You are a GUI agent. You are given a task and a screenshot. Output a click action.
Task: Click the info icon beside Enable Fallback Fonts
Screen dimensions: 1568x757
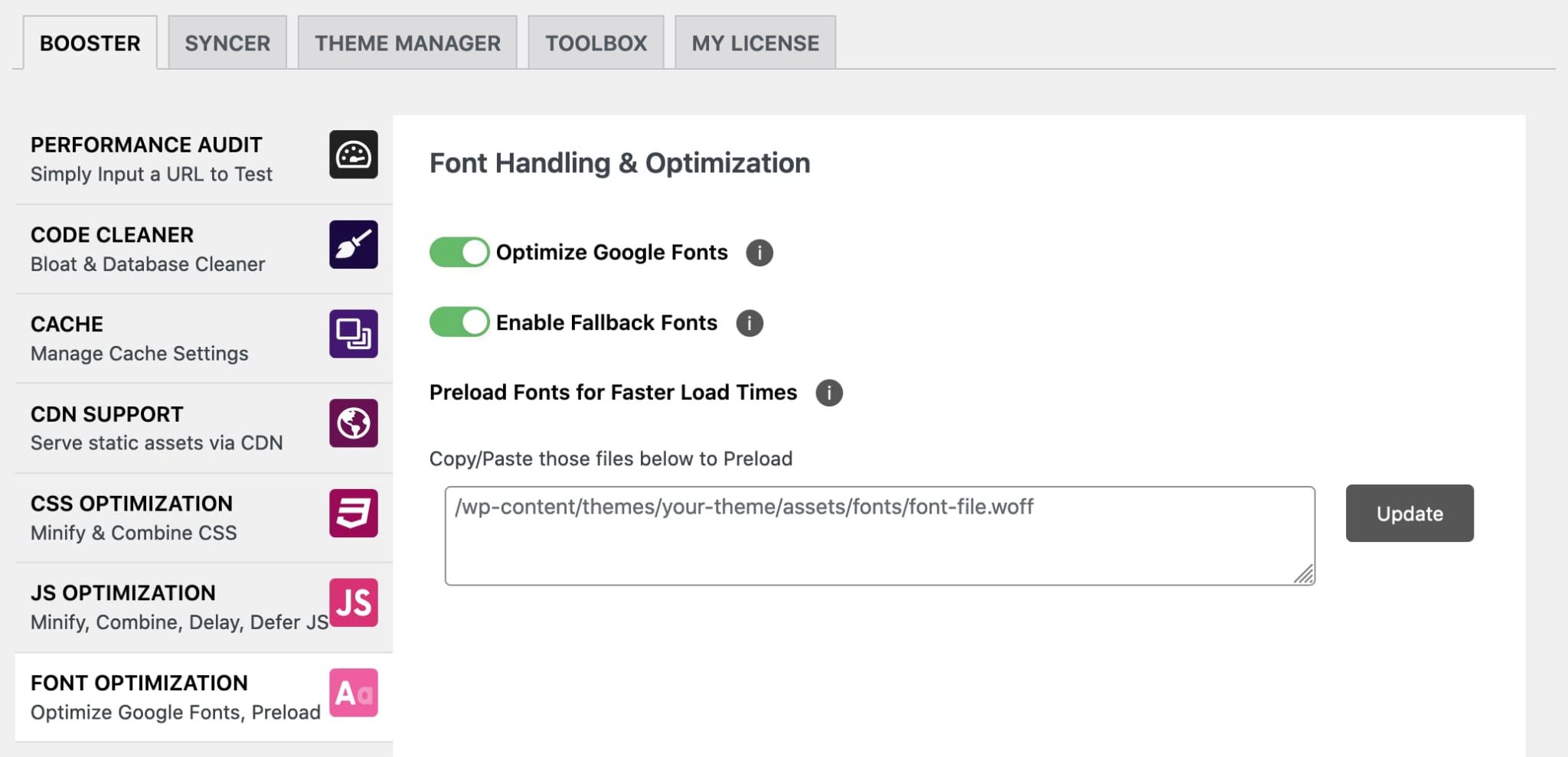750,322
